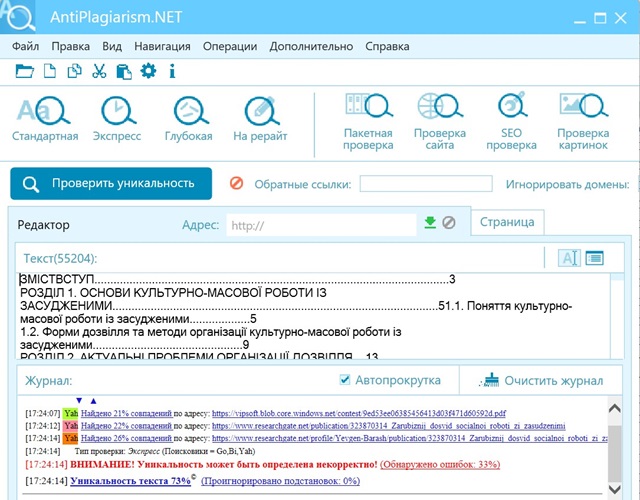Image resolution: width=640 pixels, height=500 pixels.
Task: Open file with the folder icon
Action: click(x=24, y=71)
